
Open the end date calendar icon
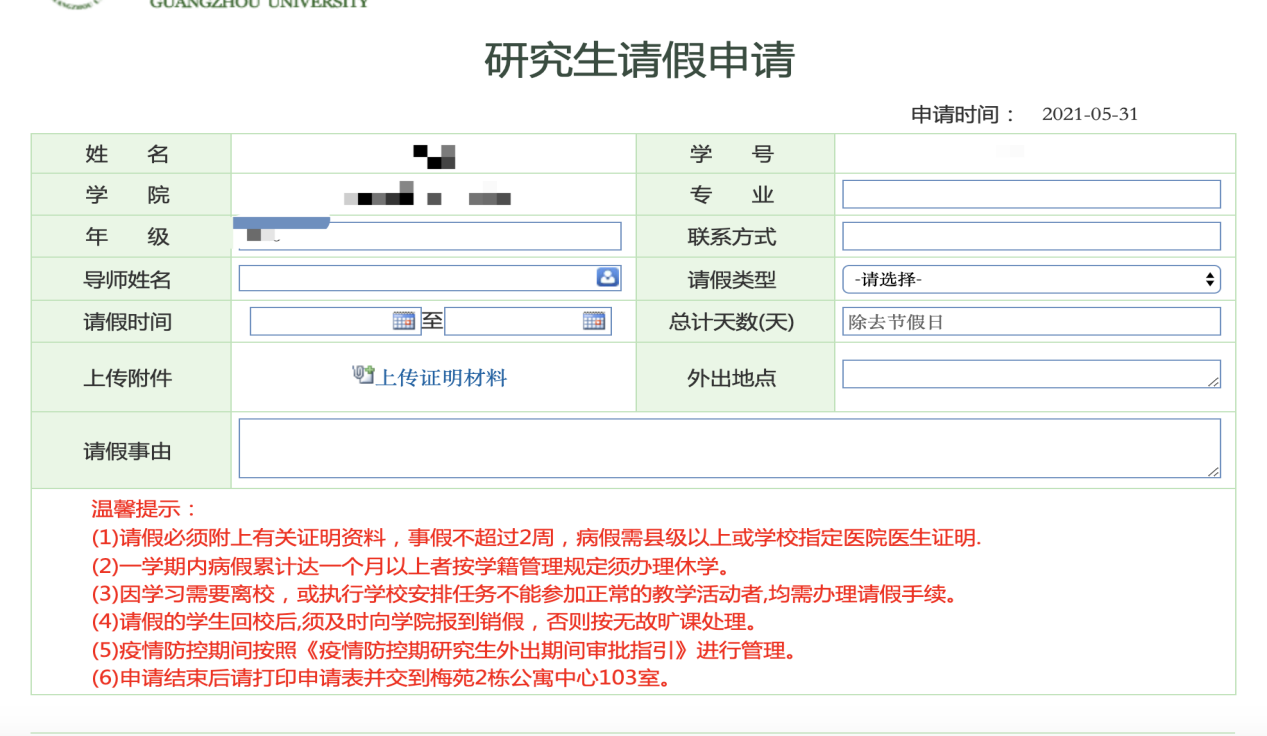click(x=593, y=321)
